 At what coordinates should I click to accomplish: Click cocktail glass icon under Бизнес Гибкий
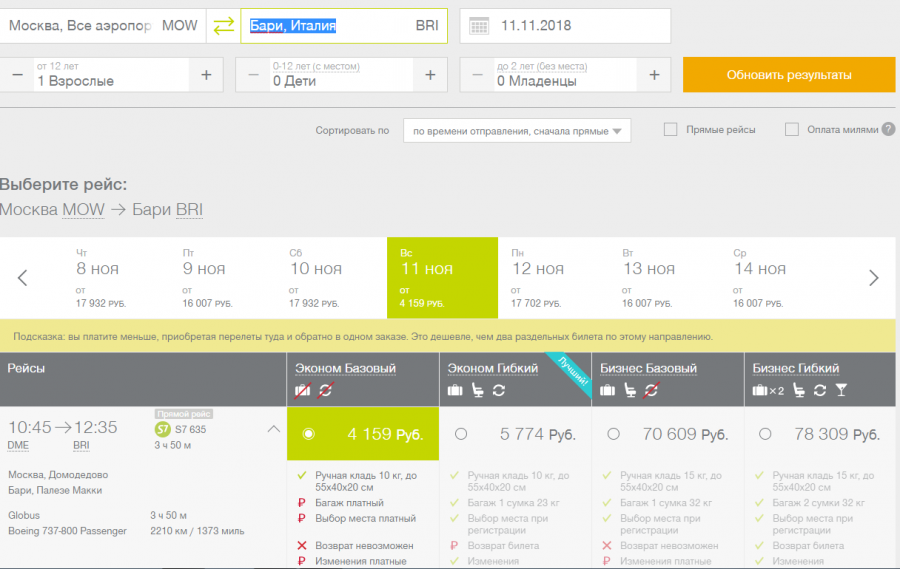(x=841, y=390)
